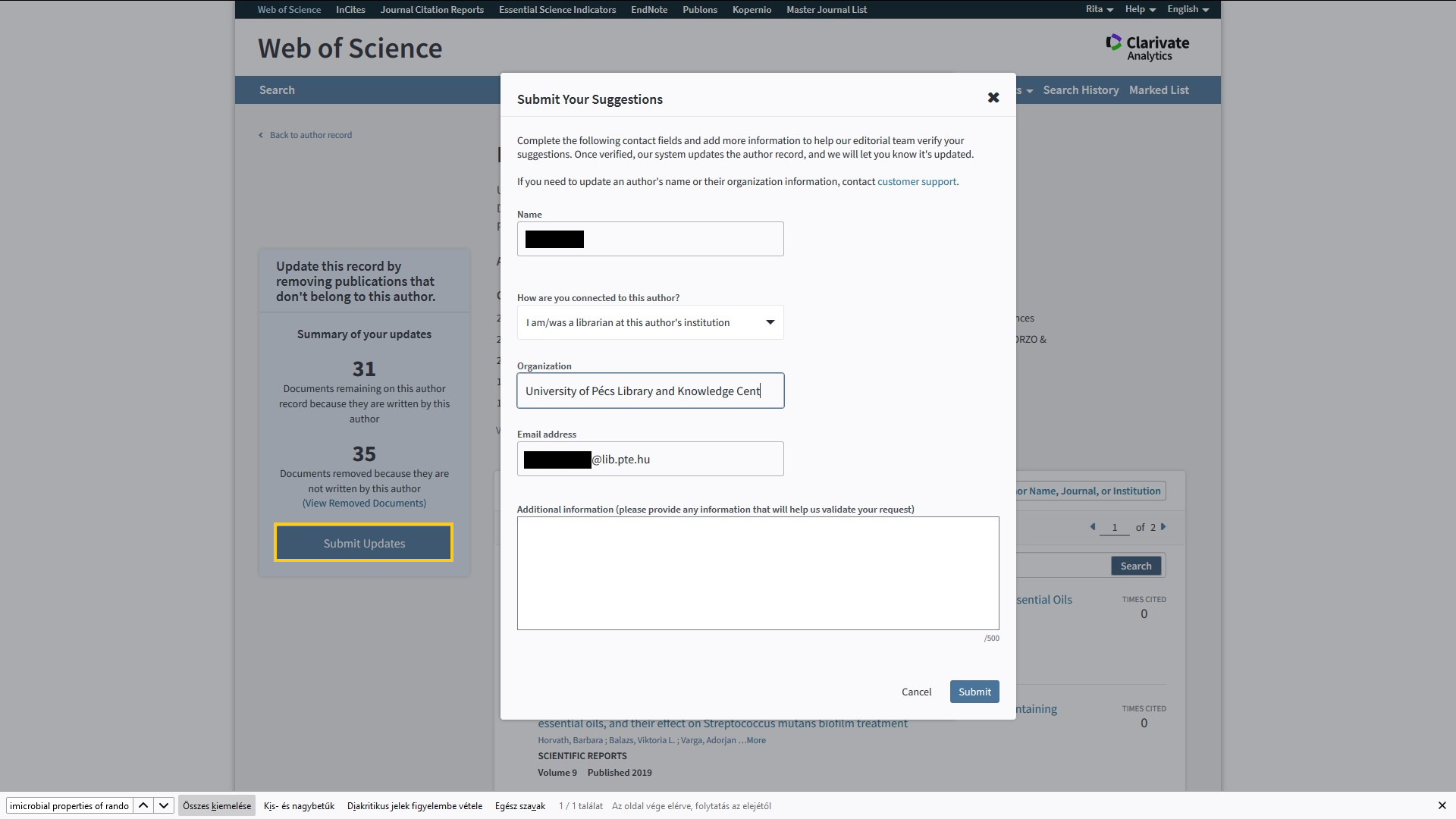Open Master Journal List
This screenshot has width=1456, height=819.
point(827,9)
